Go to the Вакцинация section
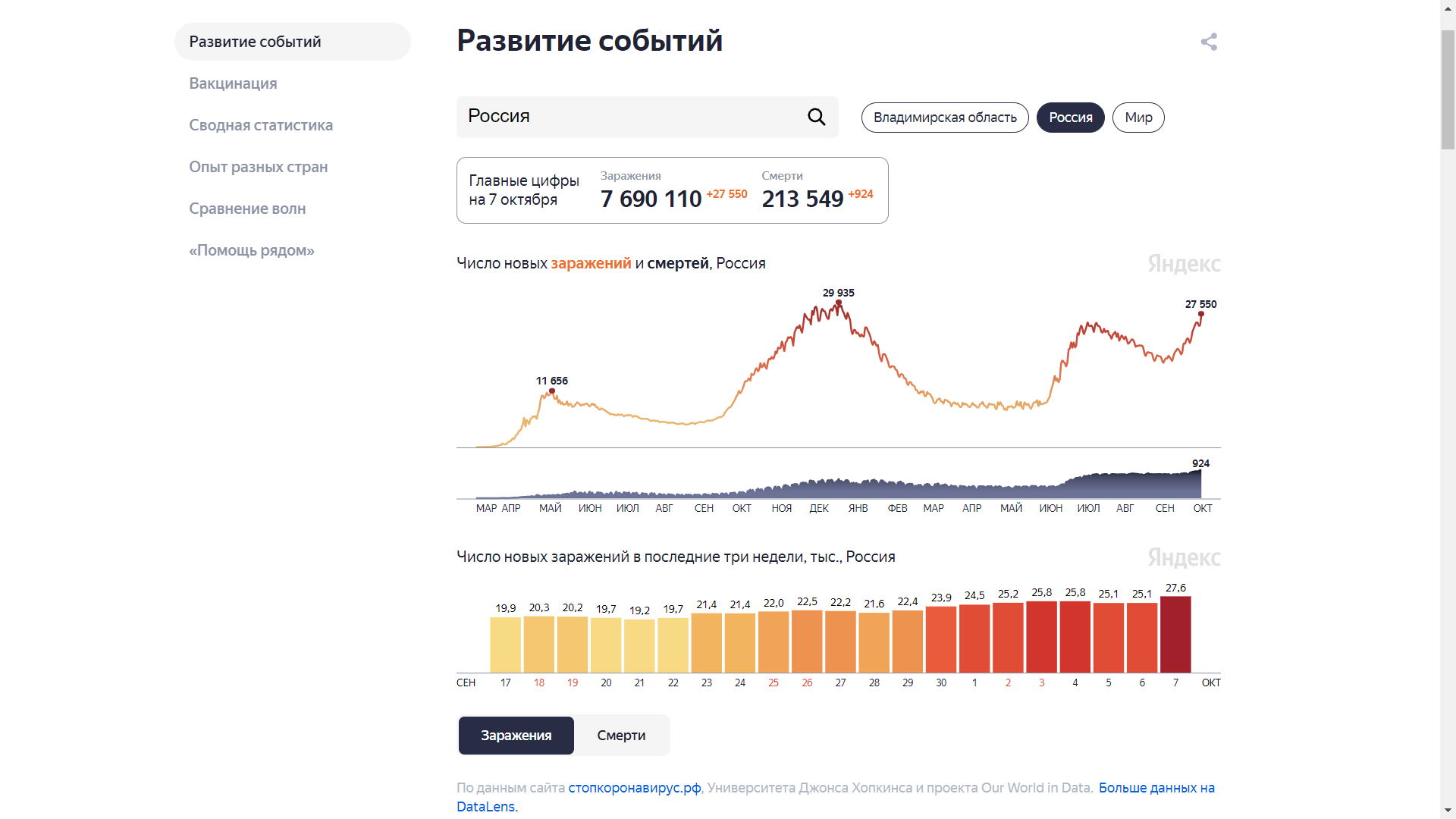Screen dimensions: 1456x819 (233, 83)
